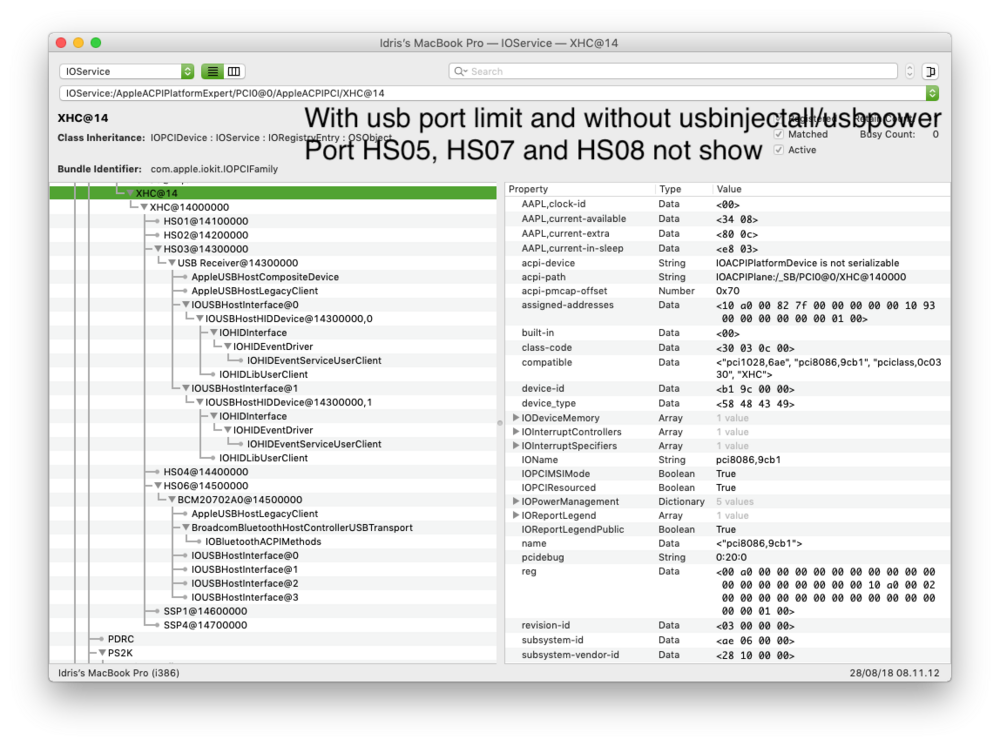Click the toolbar button right of the search stepper
Image resolution: width=1000 pixels, height=746 pixels.
[930, 72]
